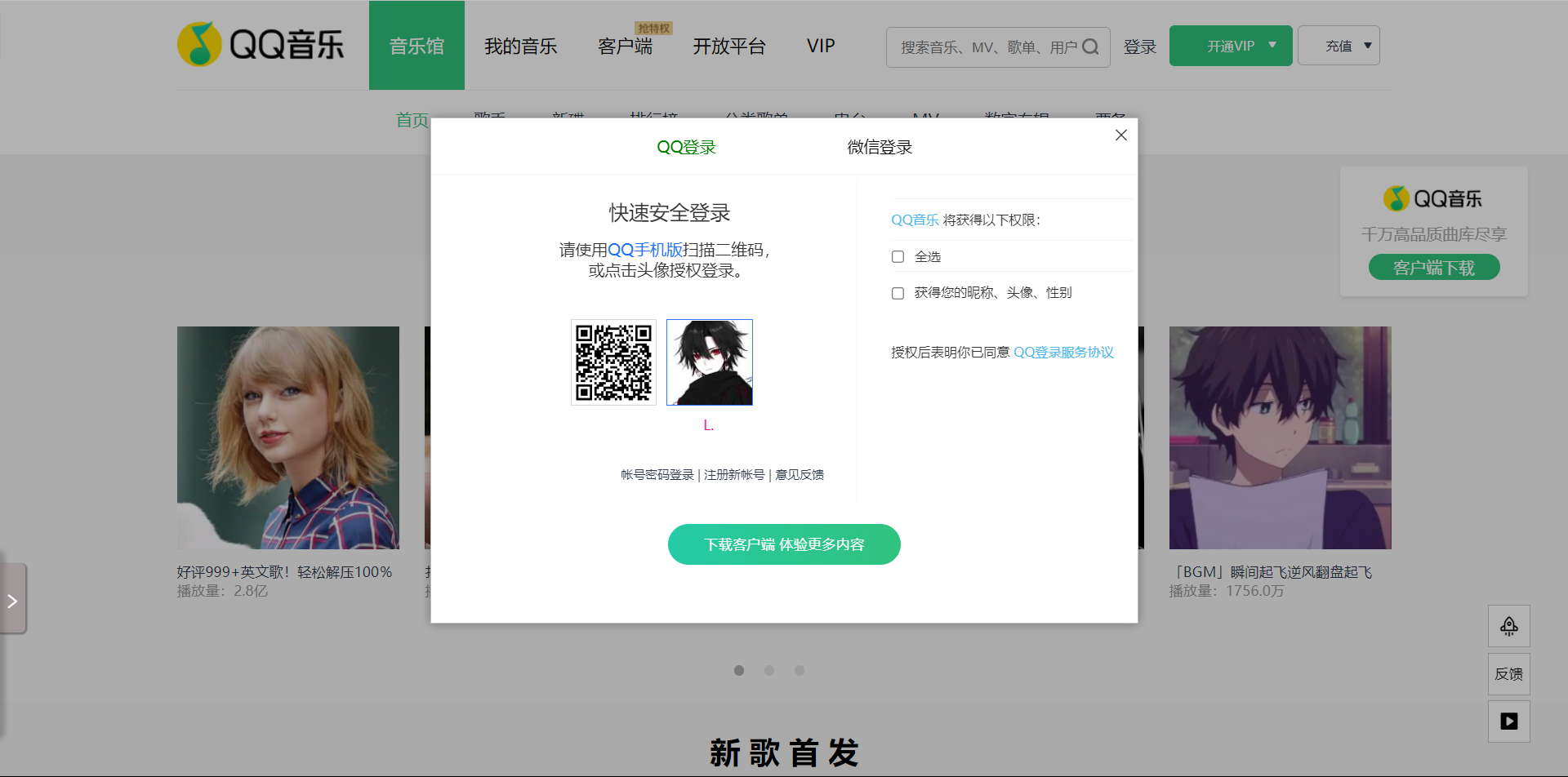Click the 「BGM」瞬间起飞逆风翻盘起飞 title
Viewport: 1568px width, 777px height.
[1271, 572]
